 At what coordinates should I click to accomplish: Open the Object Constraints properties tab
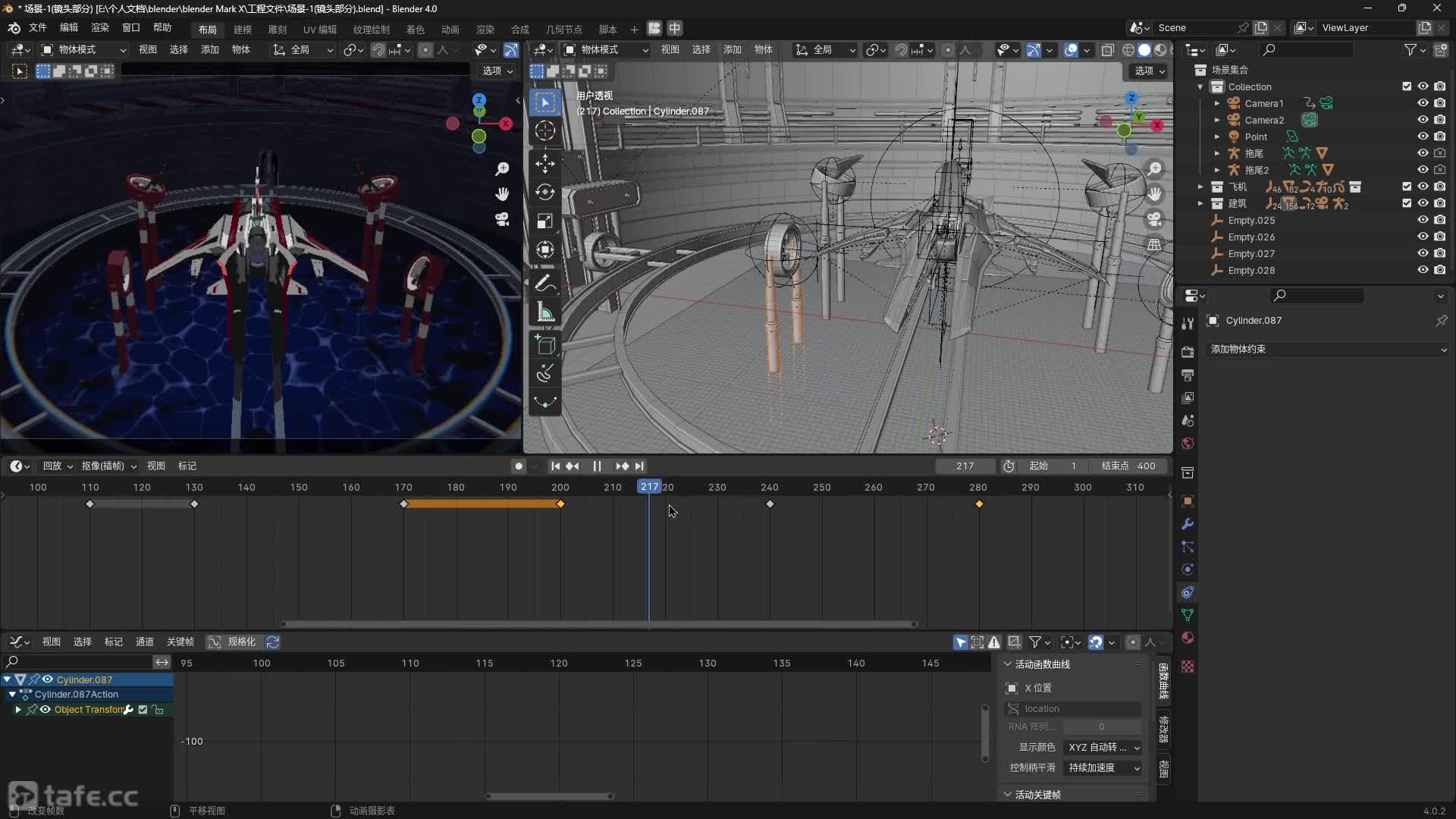coord(1188,592)
